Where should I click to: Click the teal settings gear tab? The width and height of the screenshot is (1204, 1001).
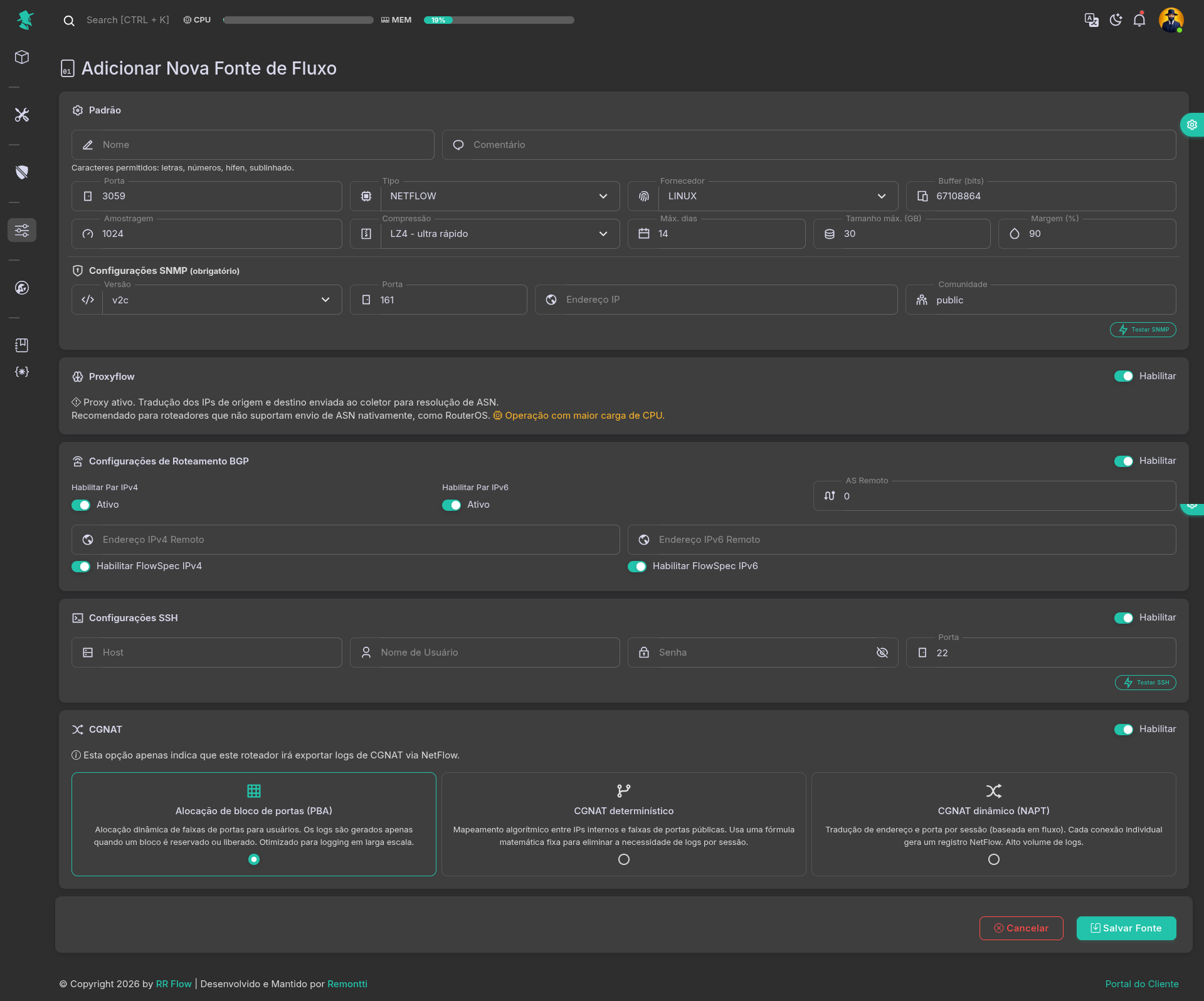1191,125
